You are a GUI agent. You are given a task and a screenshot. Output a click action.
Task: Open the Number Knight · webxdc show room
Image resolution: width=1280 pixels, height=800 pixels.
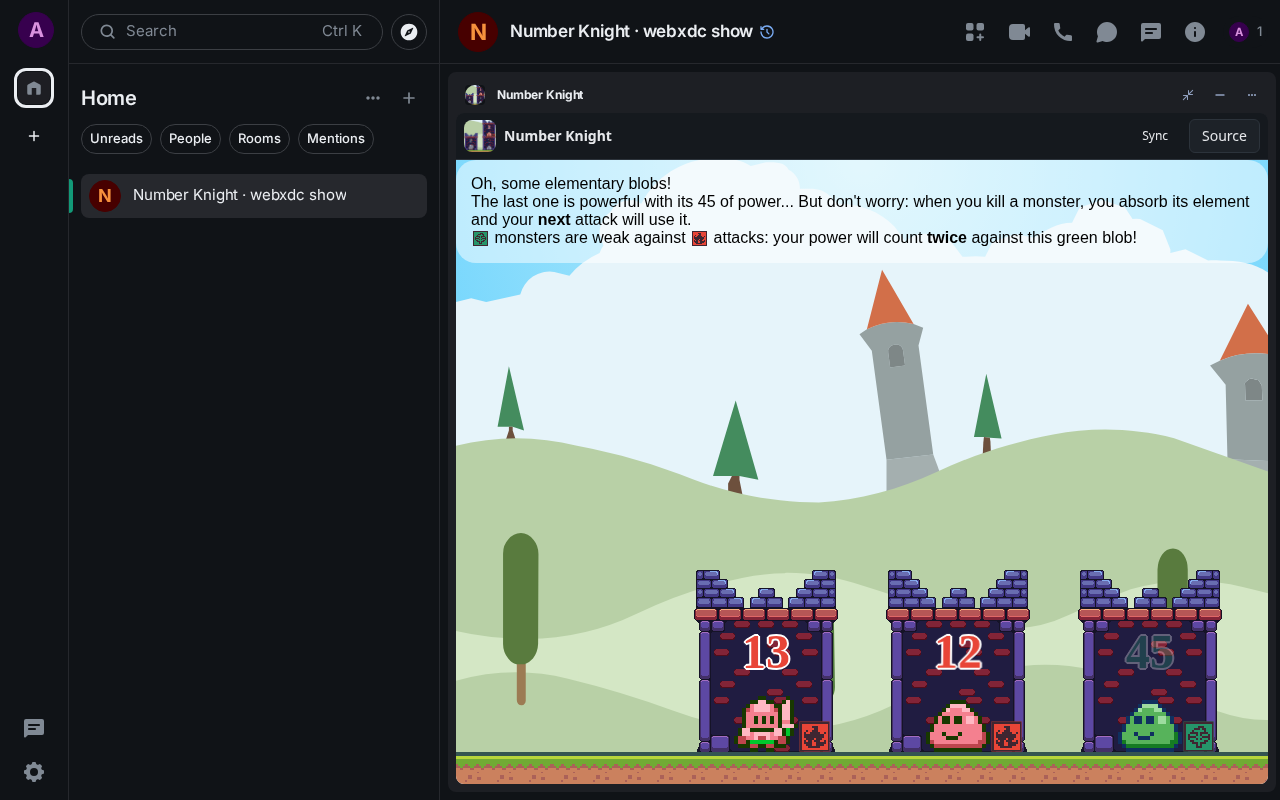tap(254, 196)
